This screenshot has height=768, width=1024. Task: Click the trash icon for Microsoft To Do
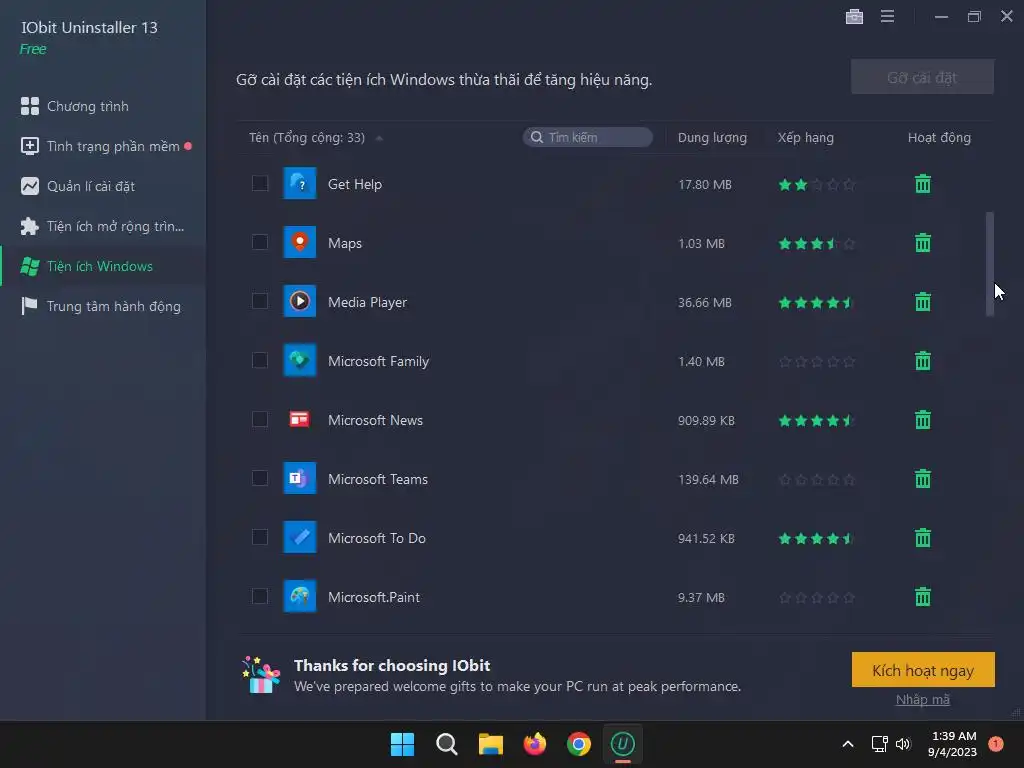[923, 538]
